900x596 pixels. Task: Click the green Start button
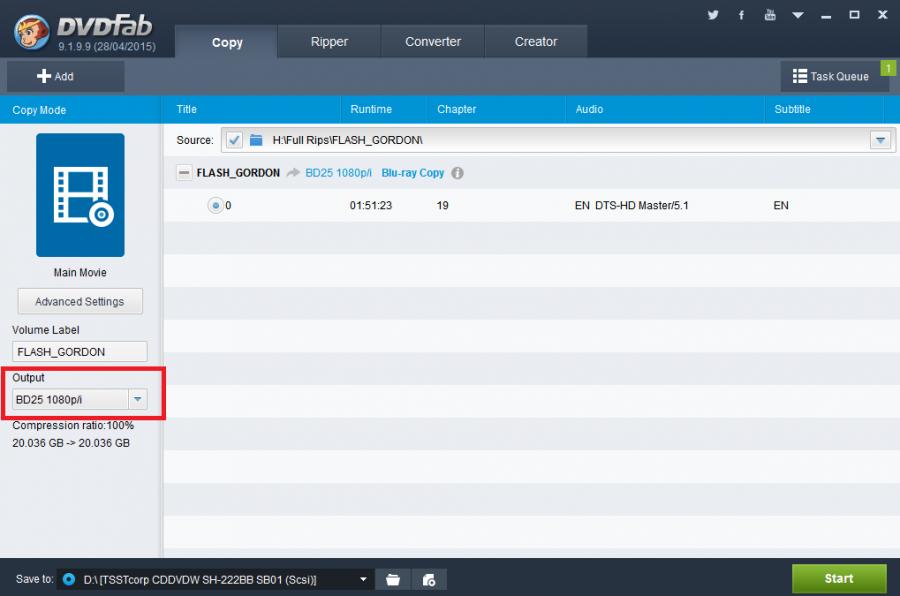tap(839, 578)
